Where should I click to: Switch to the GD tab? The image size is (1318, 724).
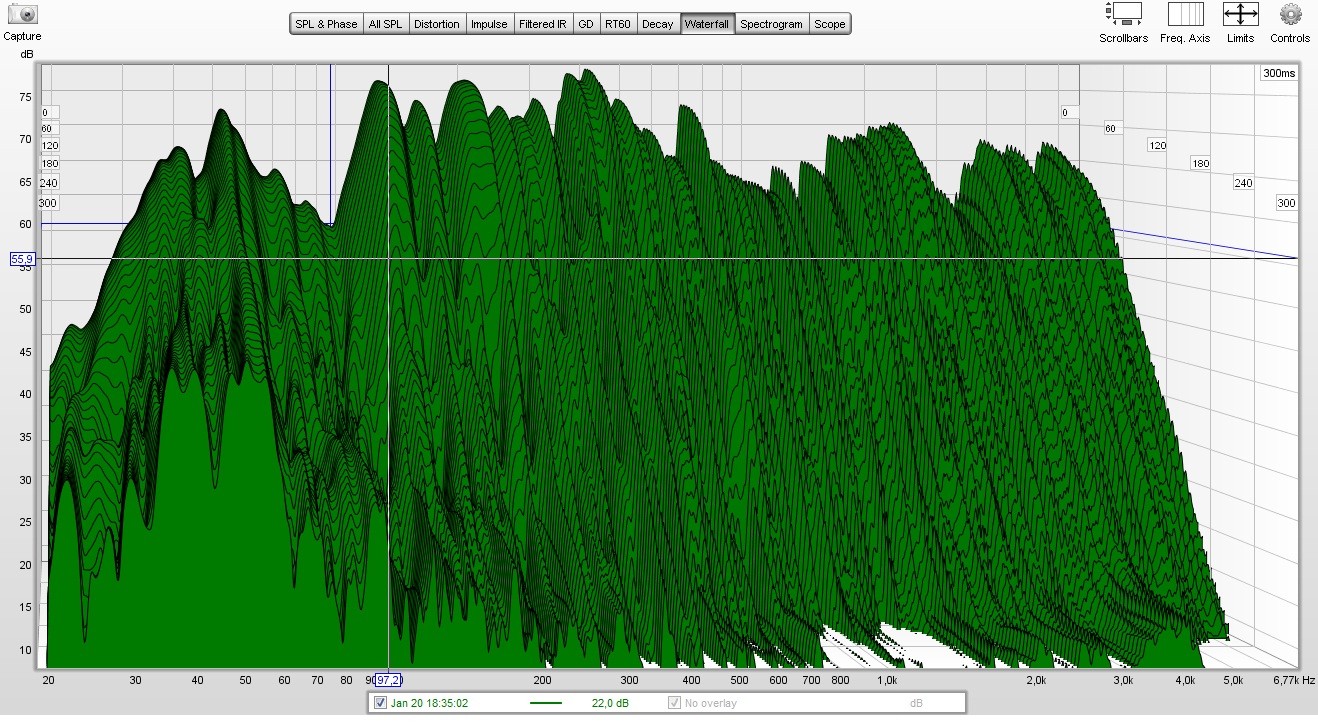click(x=585, y=24)
